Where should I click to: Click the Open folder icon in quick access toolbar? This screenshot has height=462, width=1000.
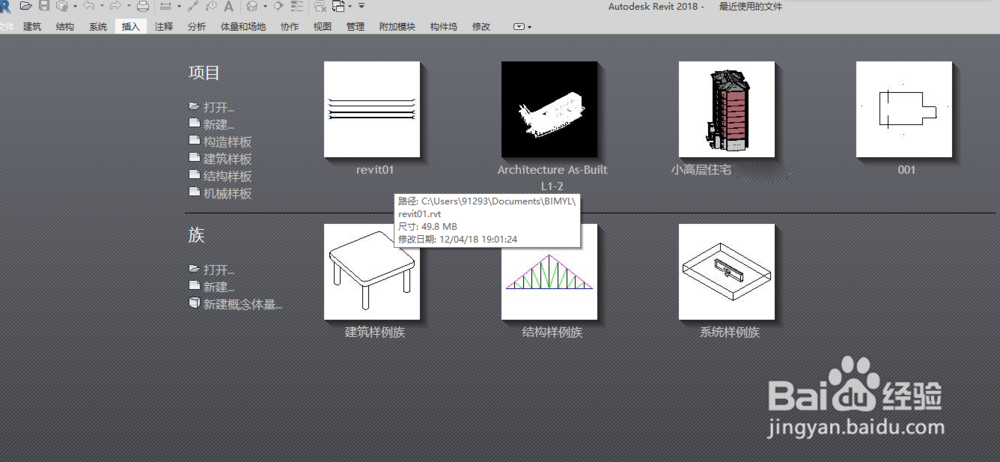[x=26, y=6]
